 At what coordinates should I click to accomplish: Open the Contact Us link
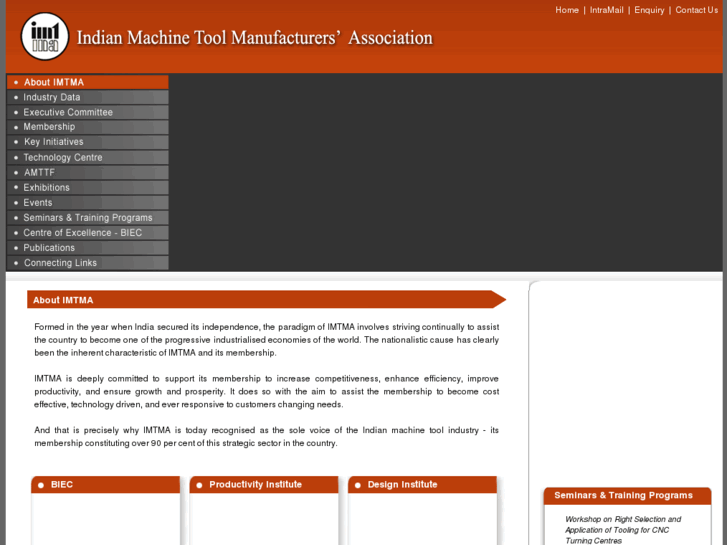696,10
